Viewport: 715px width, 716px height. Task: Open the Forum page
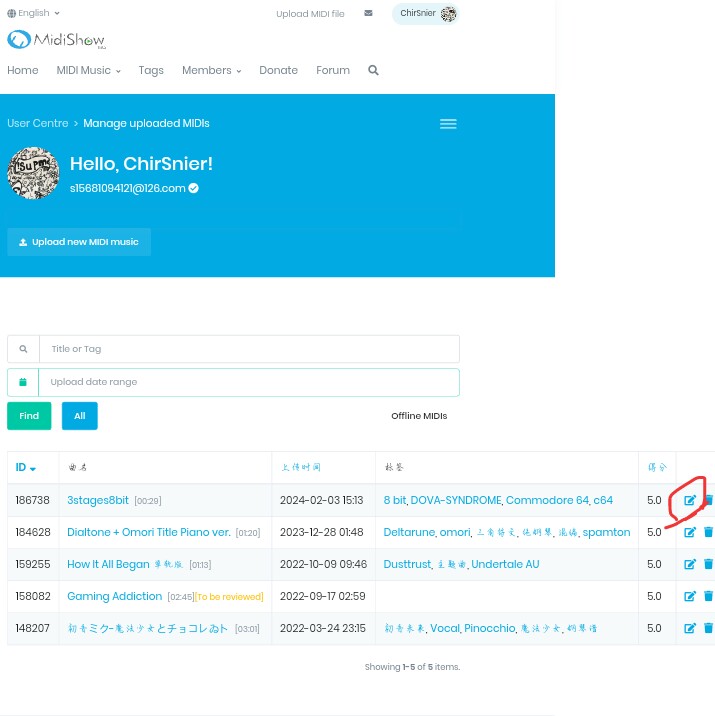tap(332, 70)
